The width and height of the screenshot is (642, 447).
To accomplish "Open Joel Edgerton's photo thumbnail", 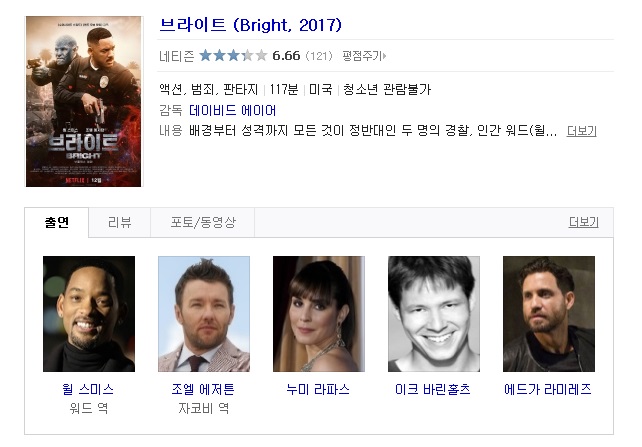I will click(204, 314).
